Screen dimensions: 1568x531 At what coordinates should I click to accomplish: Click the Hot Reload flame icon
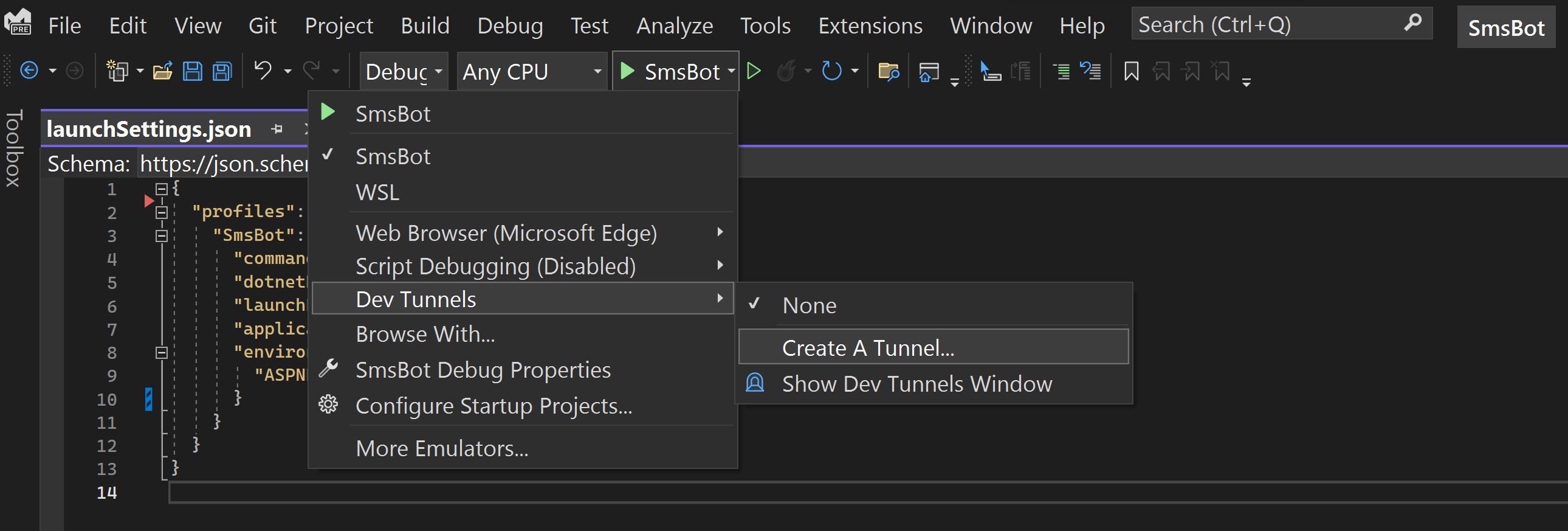pyautogui.click(x=786, y=71)
